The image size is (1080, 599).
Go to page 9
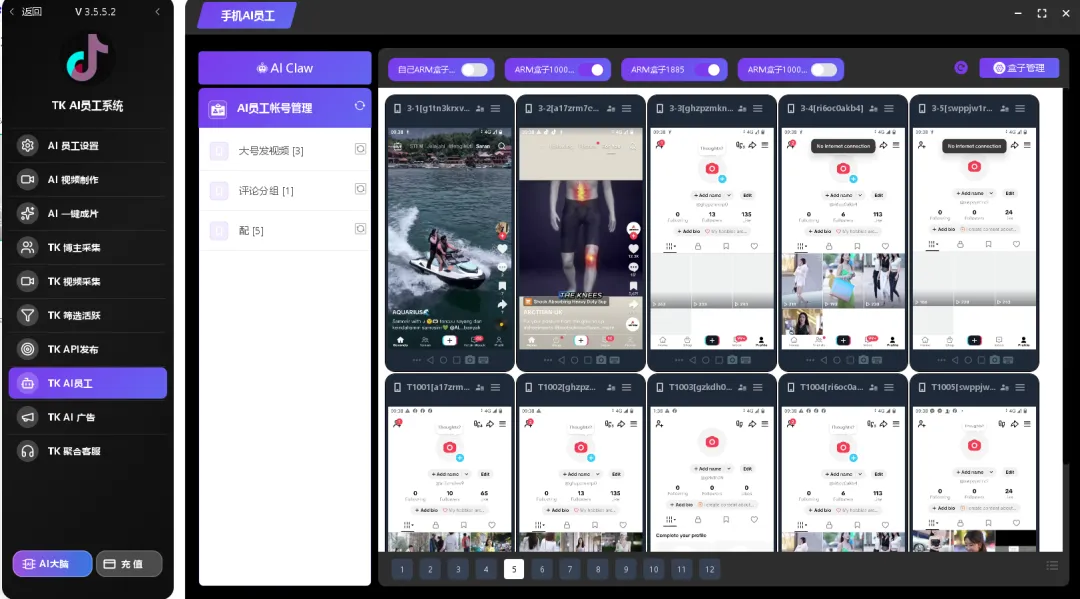pyautogui.click(x=625, y=569)
